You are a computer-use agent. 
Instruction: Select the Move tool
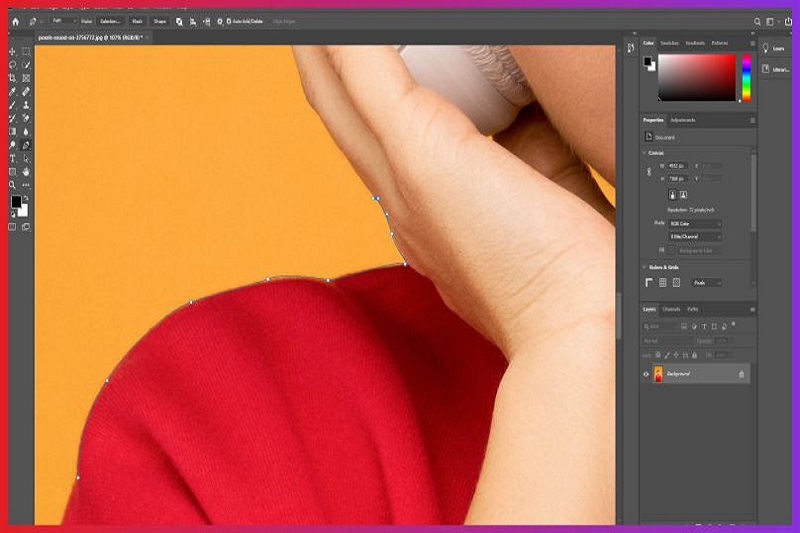coord(12,52)
